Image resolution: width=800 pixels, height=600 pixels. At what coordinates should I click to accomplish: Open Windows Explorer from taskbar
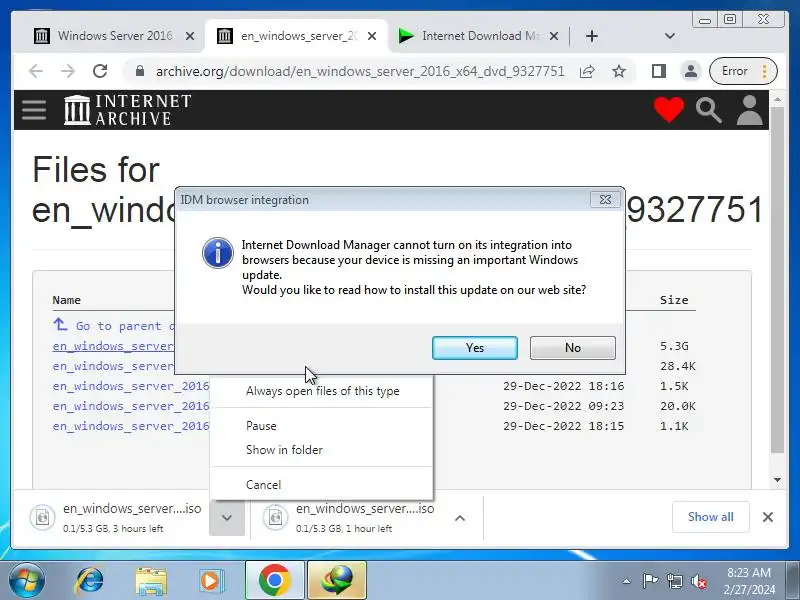(x=151, y=581)
